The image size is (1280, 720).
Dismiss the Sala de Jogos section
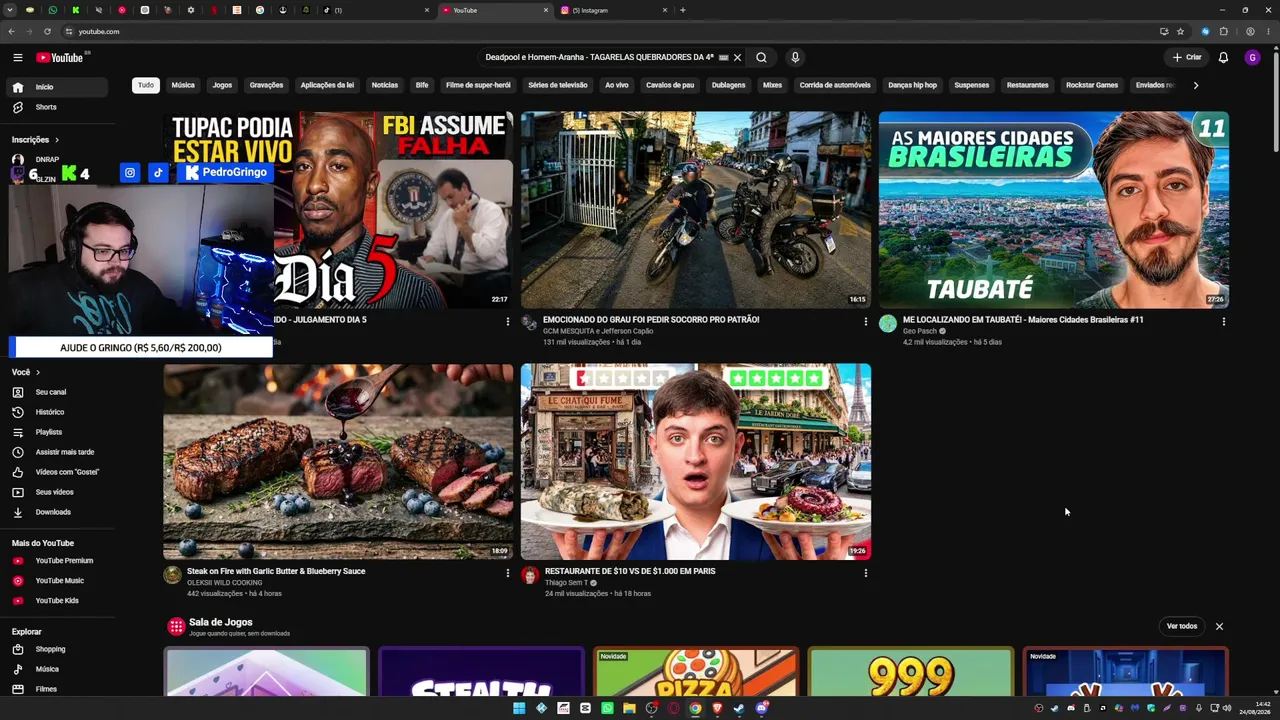click(1219, 626)
